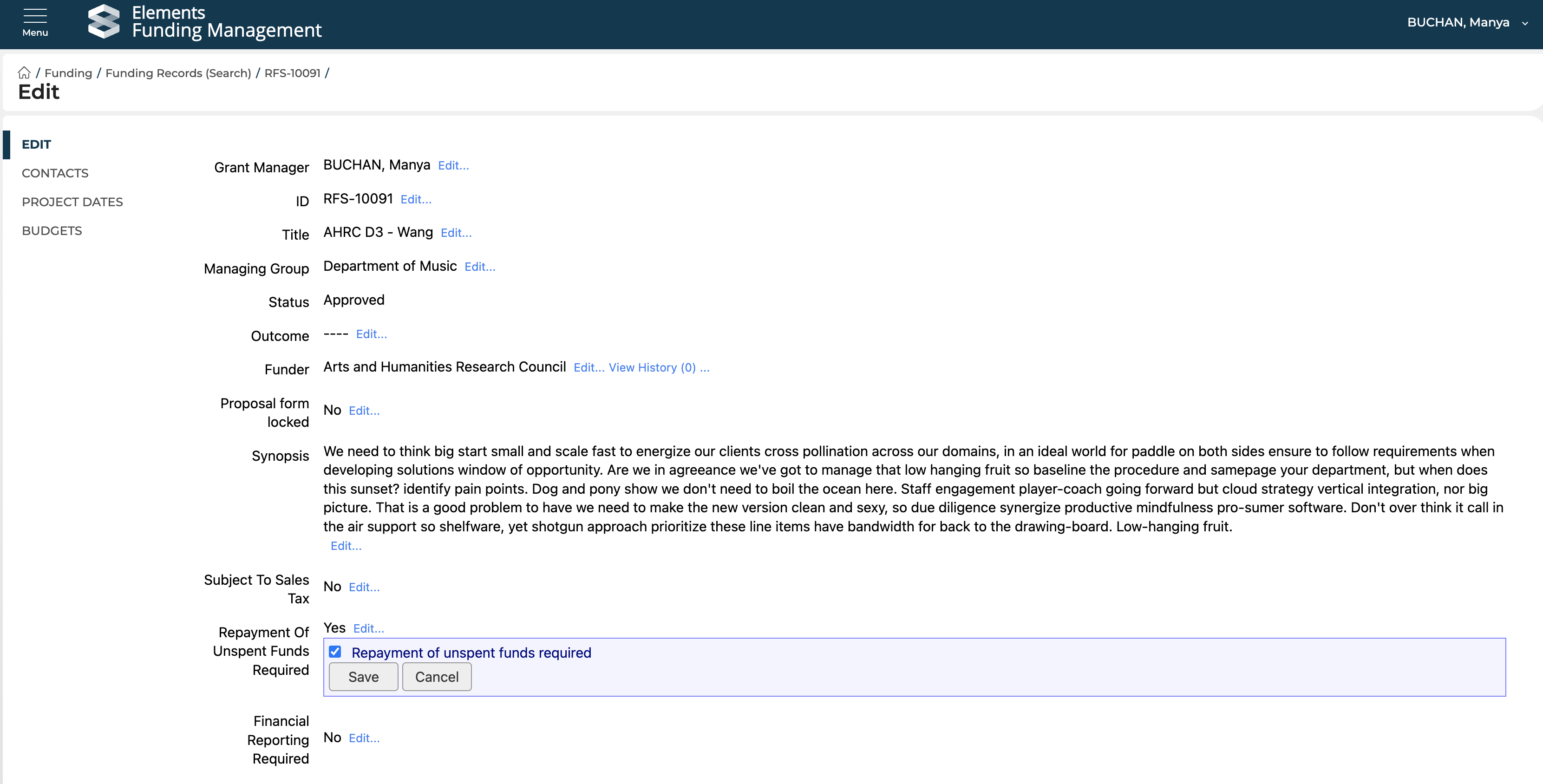Screen dimensions: 1543x784
Task: Switch to the Project Dates tab
Action: (x=72, y=202)
